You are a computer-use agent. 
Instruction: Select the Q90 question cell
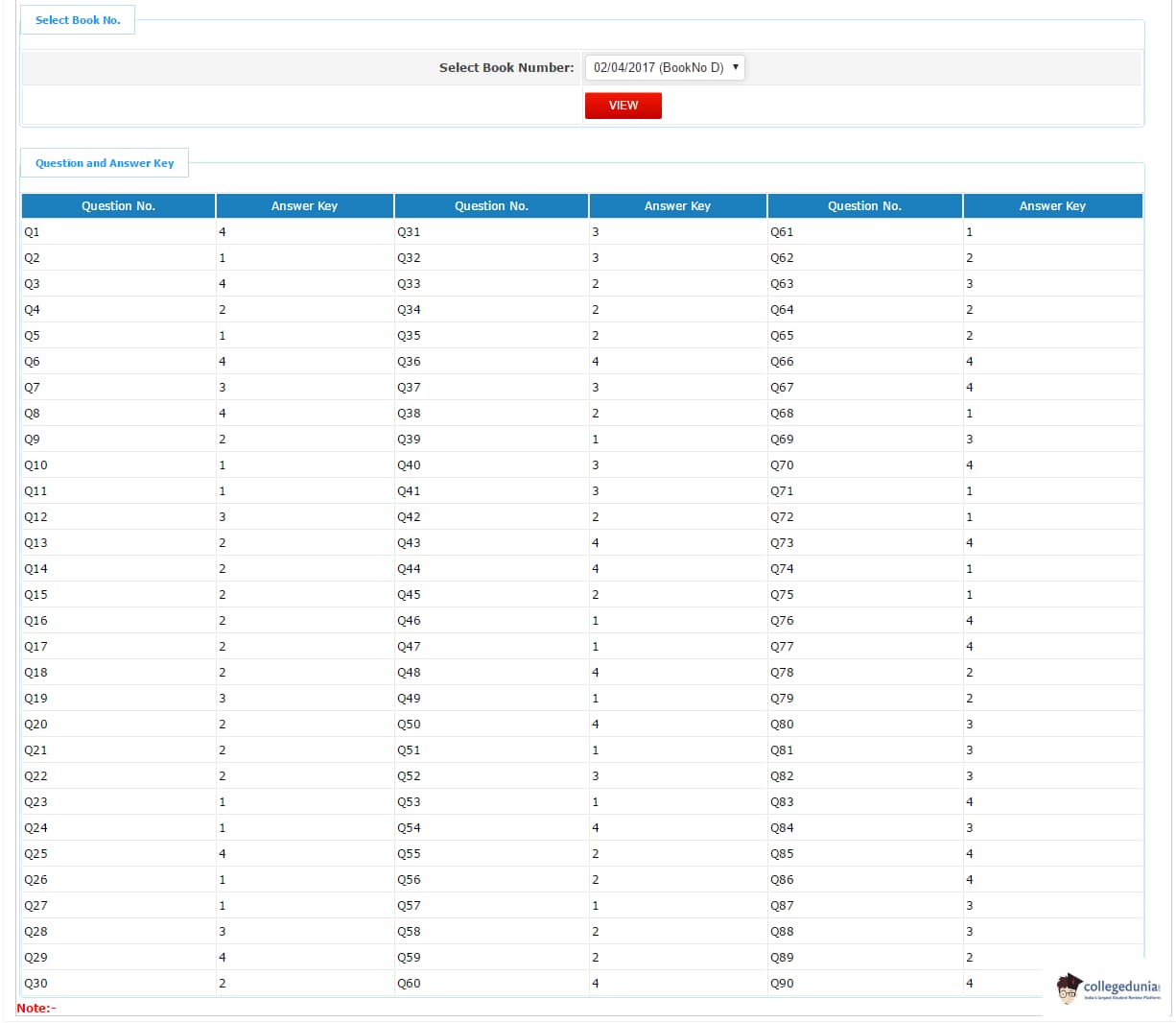pyautogui.click(x=782, y=984)
